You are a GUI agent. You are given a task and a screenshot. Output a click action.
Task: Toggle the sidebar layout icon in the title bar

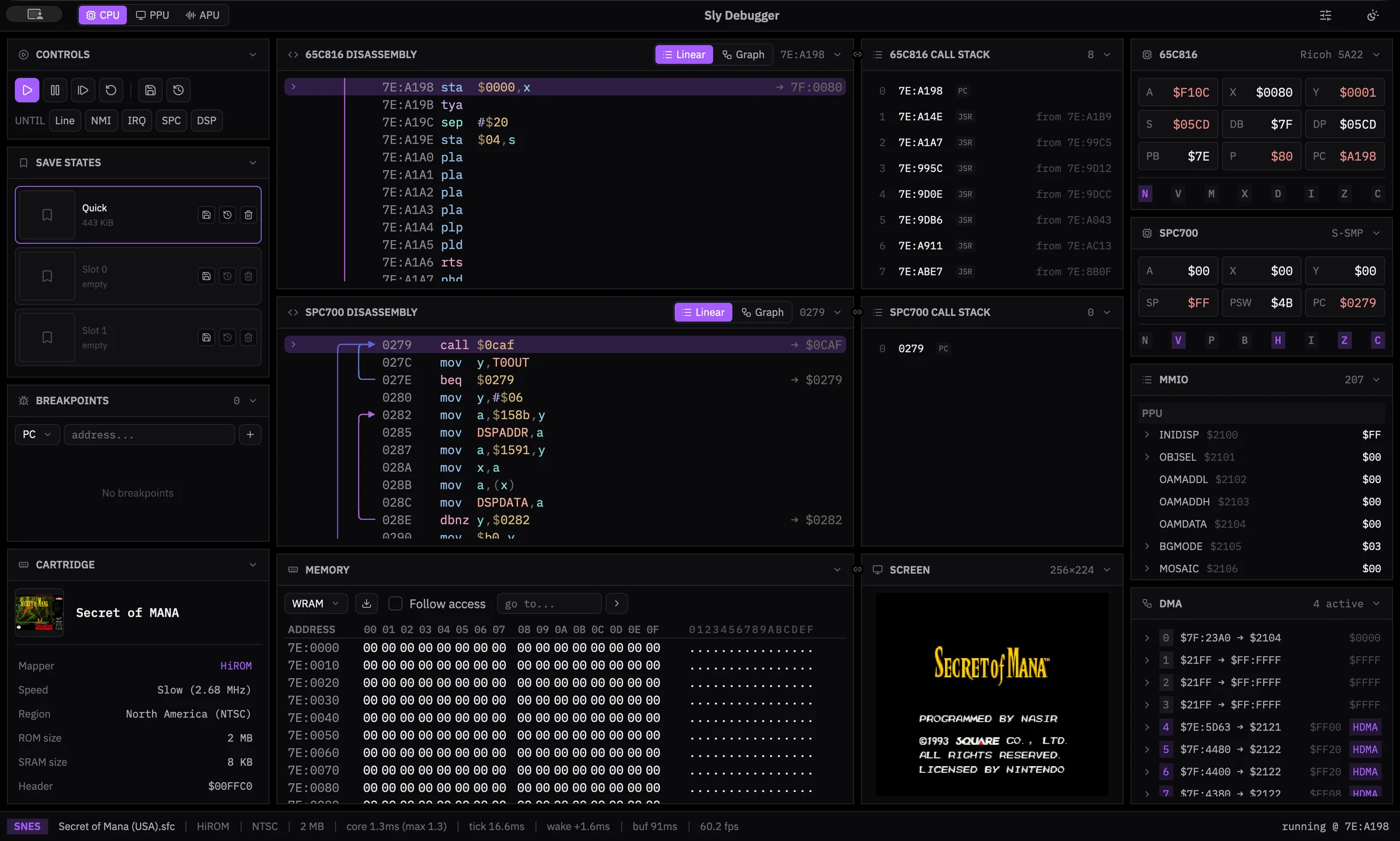[35, 15]
